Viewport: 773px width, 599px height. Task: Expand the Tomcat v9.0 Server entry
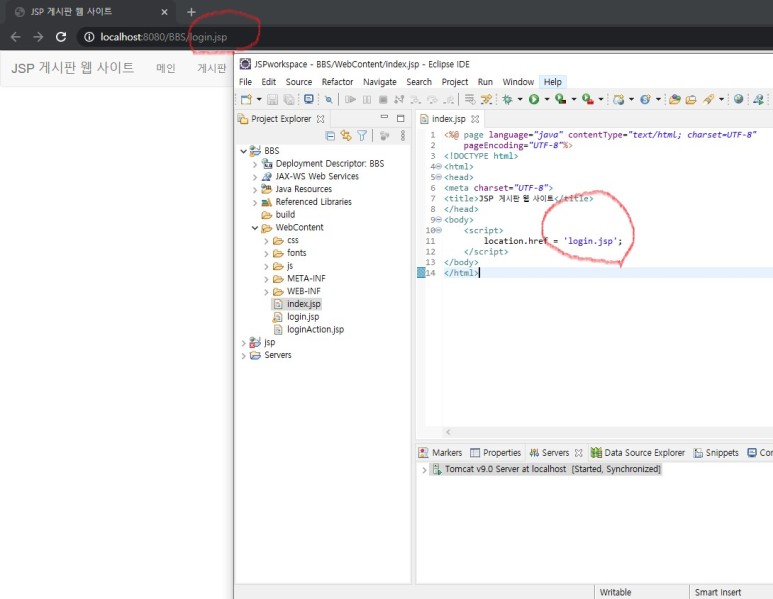coord(424,469)
